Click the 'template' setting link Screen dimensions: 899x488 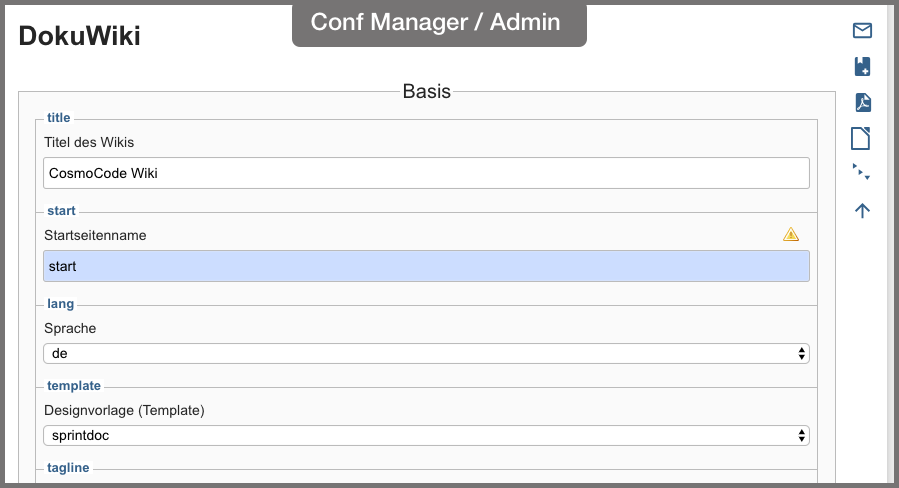(x=74, y=385)
